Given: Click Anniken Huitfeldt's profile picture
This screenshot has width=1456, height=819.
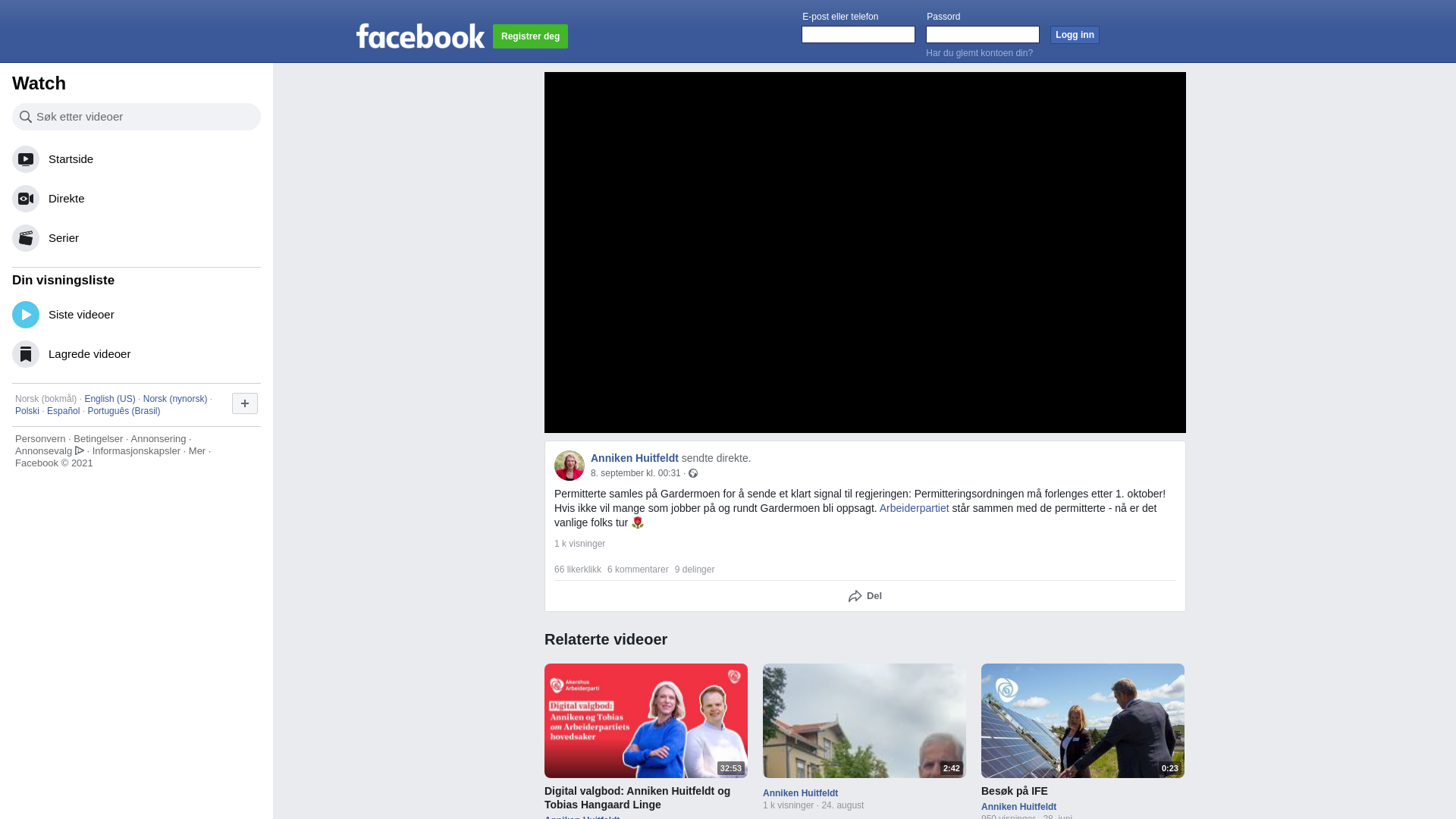Looking at the screenshot, I should tap(570, 466).
